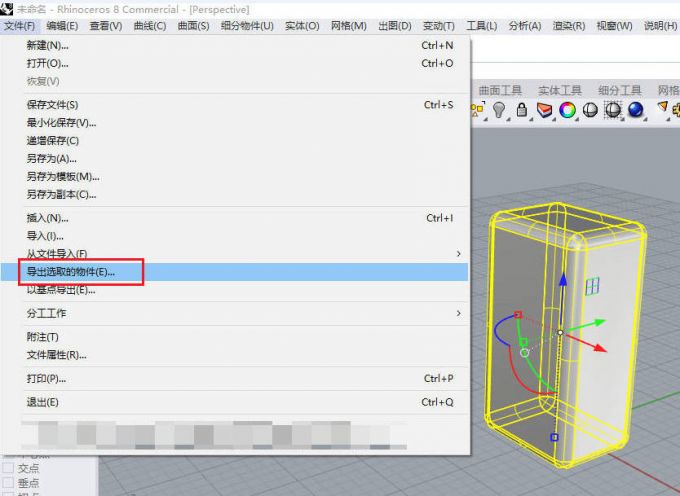This screenshot has width=680, height=496.
Task: Select 导出选取的物件(E)... menu entry
Action: [x=234, y=272]
